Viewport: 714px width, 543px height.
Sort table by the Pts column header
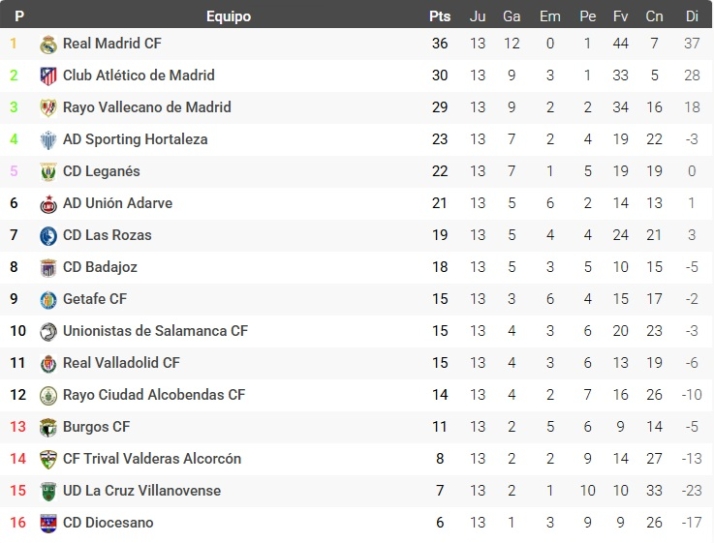point(439,16)
